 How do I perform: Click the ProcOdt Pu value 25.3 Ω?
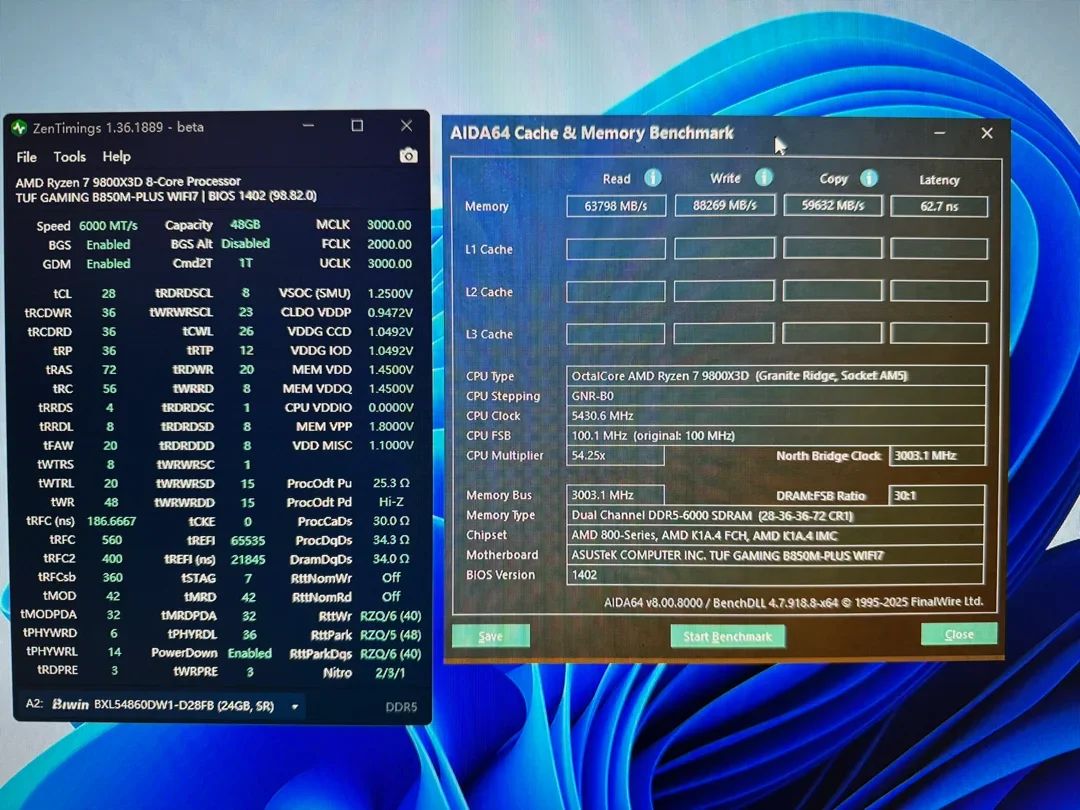pos(391,484)
